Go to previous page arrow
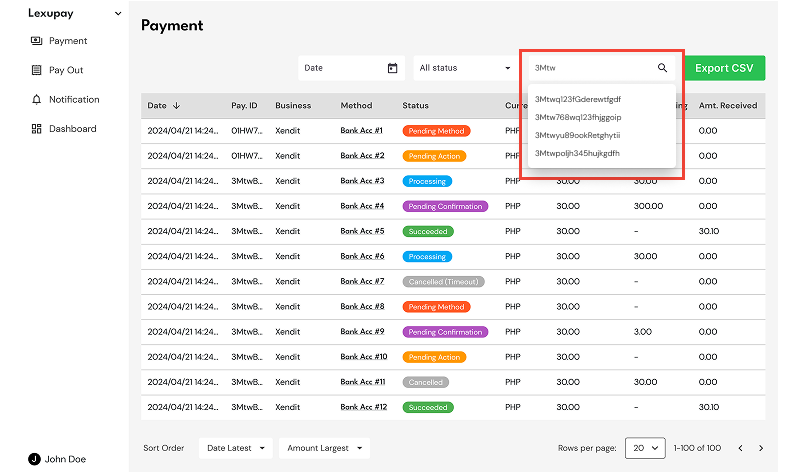The width and height of the screenshot is (802, 473). 740,448
